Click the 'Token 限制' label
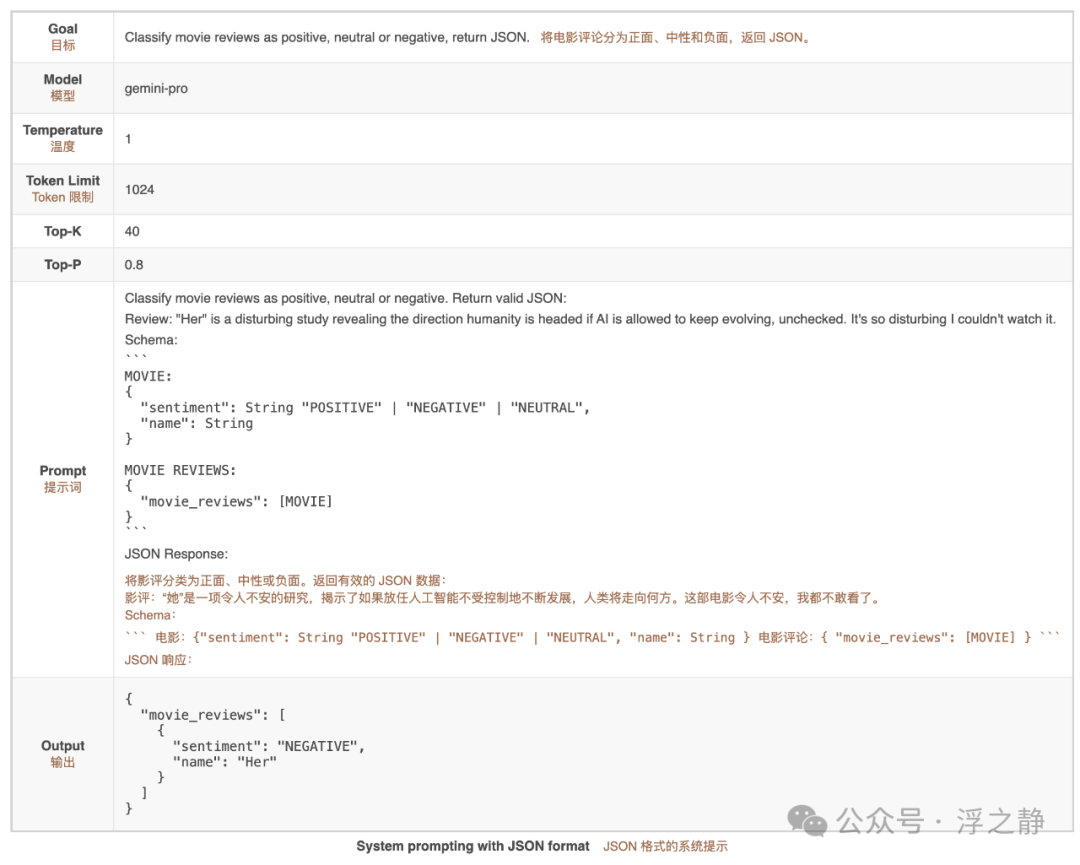The image size is (1080, 865). pos(63,197)
